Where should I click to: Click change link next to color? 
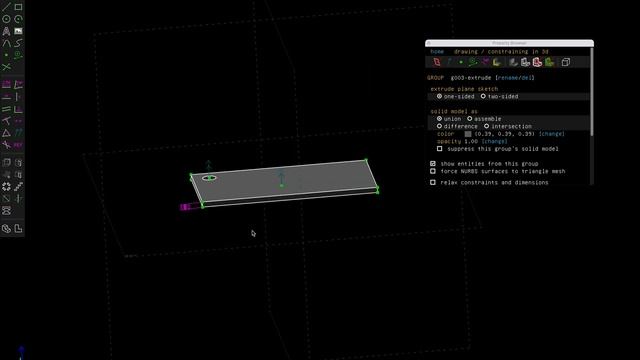552,134
